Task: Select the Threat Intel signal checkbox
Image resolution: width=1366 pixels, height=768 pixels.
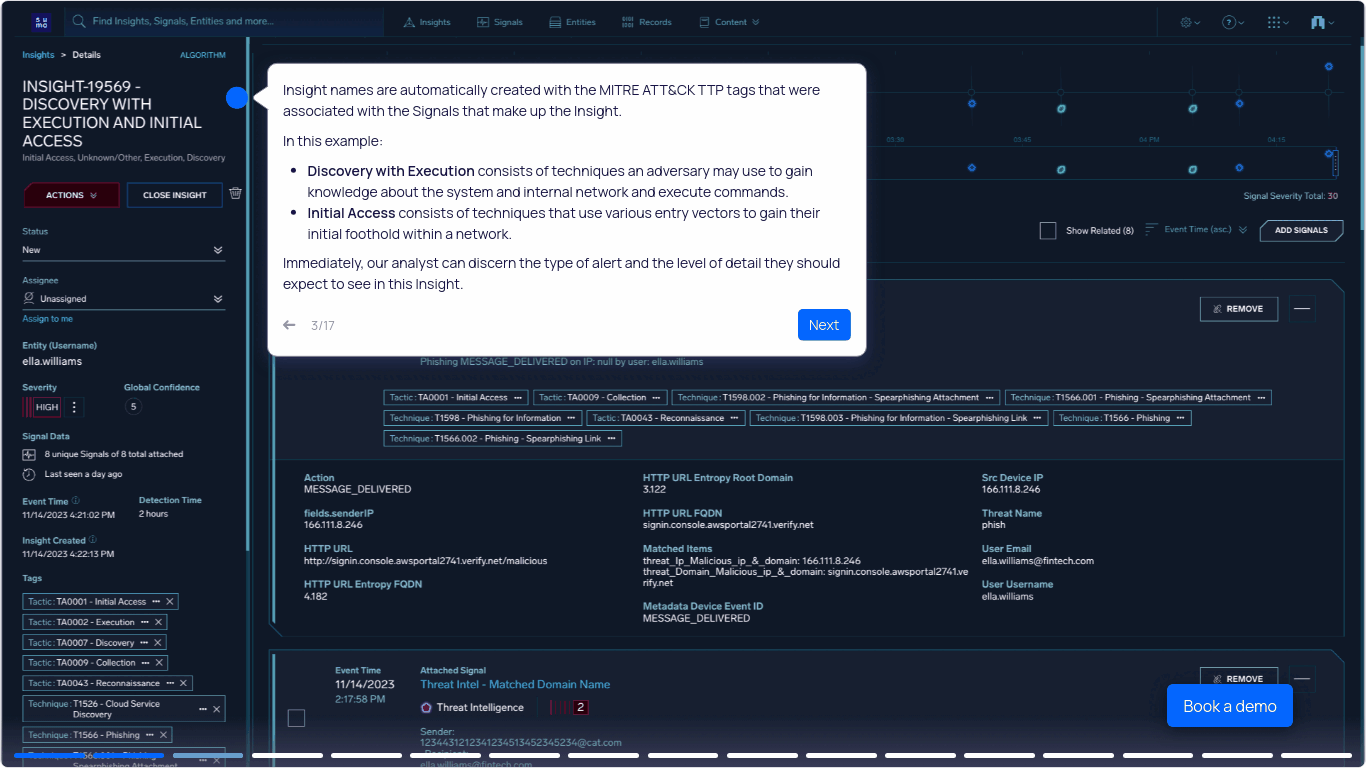Action: (x=296, y=718)
